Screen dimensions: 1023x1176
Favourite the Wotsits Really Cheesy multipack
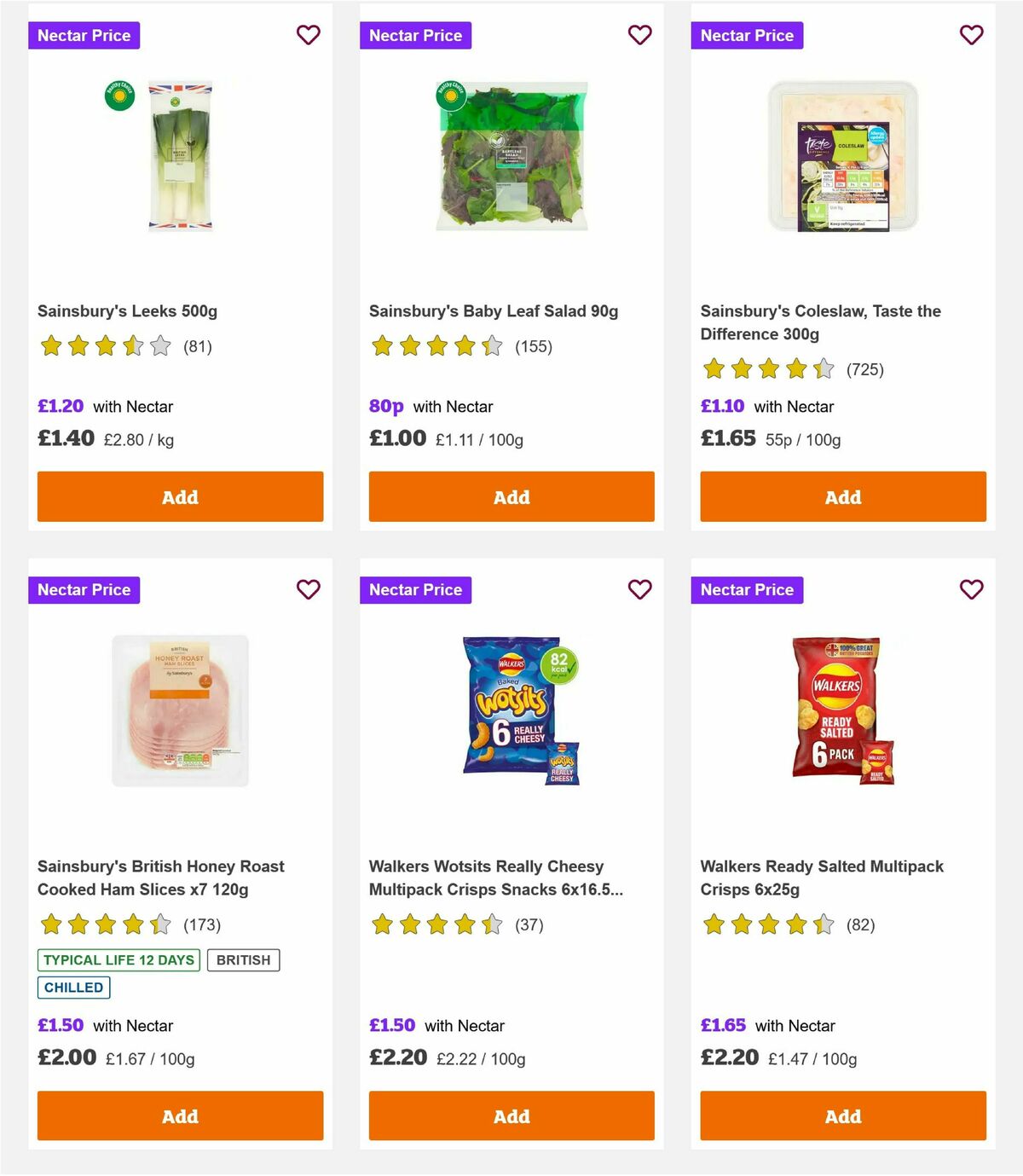pos(639,589)
